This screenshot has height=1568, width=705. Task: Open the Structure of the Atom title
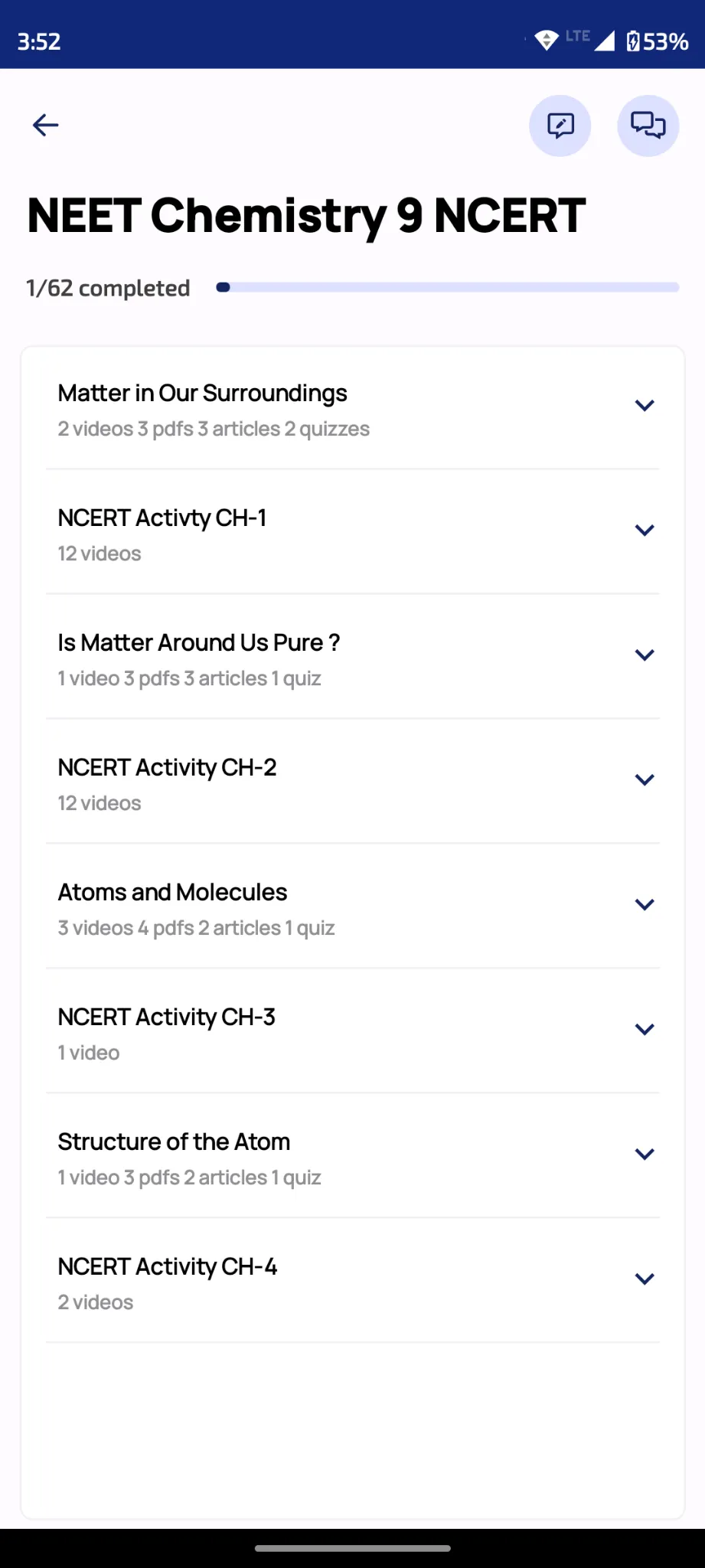click(175, 1142)
